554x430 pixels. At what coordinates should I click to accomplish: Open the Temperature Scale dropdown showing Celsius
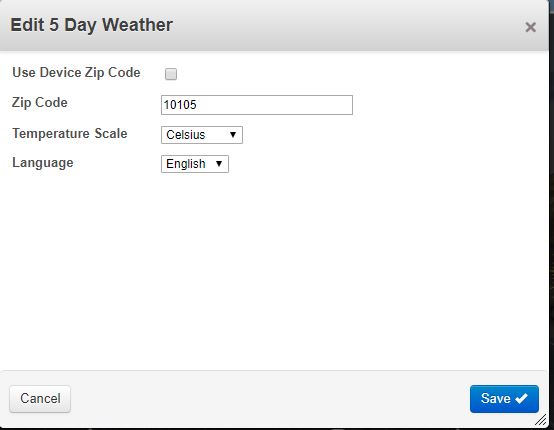(x=202, y=135)
